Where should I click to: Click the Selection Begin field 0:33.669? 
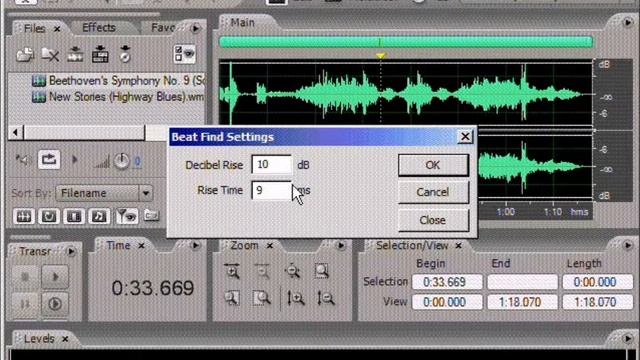point(447,282)
